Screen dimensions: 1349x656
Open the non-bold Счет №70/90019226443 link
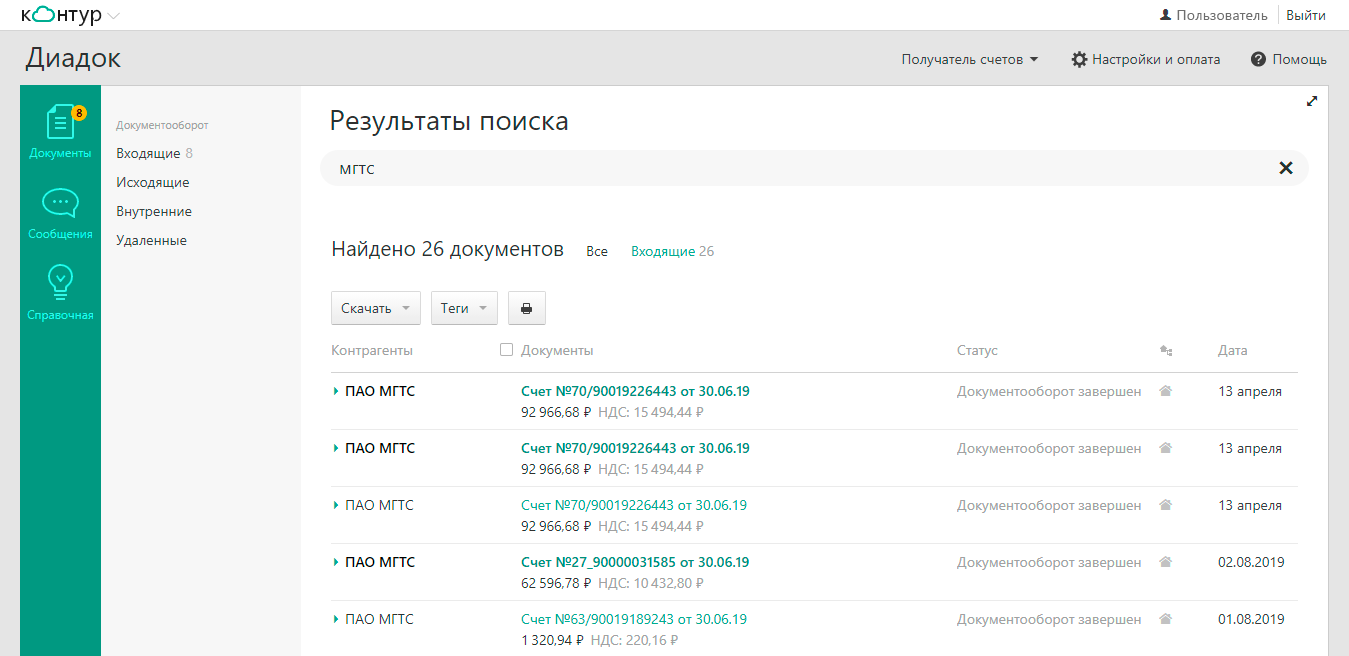[634, 505]
